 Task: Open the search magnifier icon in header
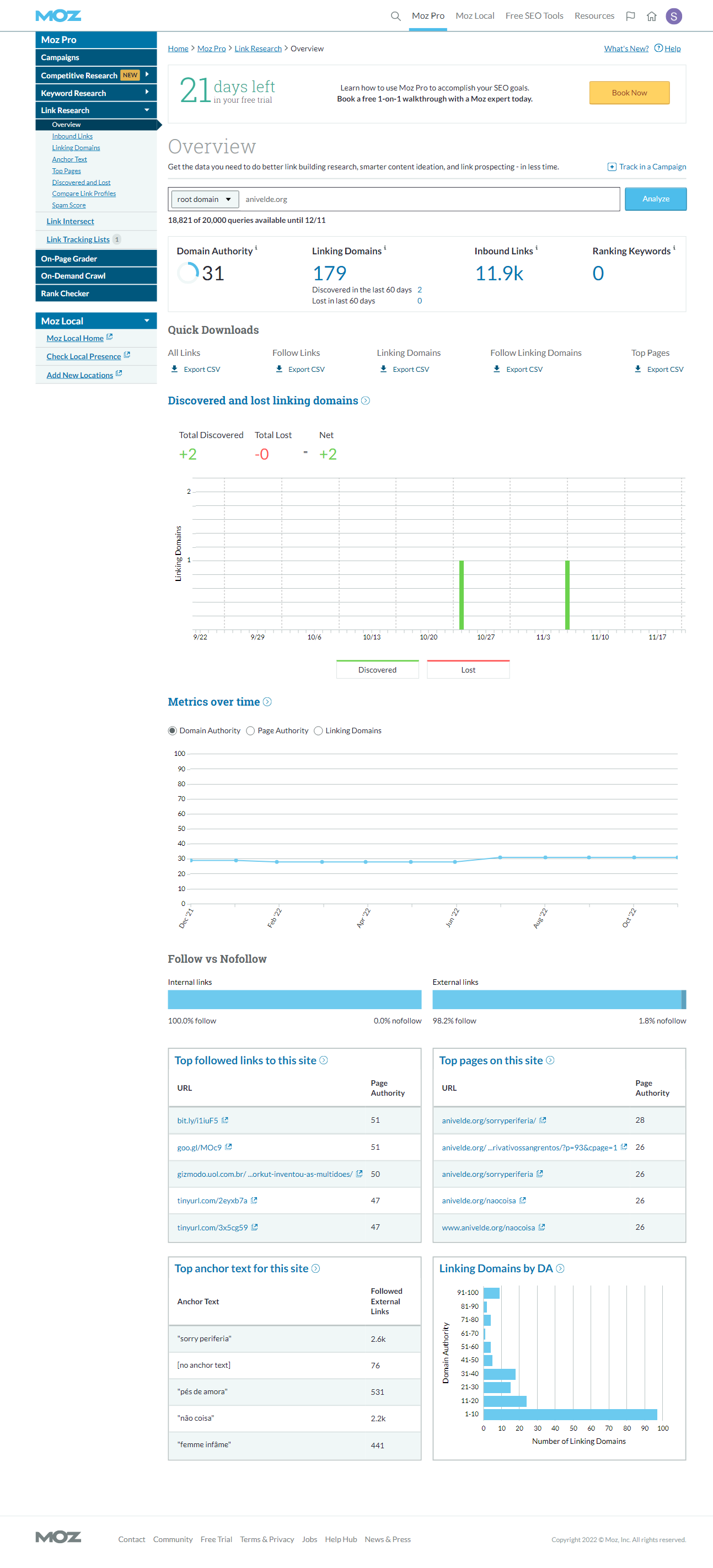395,16
